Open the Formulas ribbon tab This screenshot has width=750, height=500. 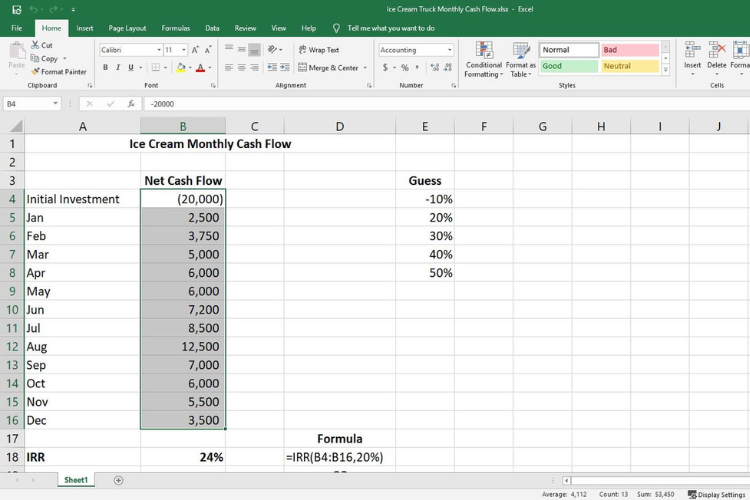(x=176, y=28)
